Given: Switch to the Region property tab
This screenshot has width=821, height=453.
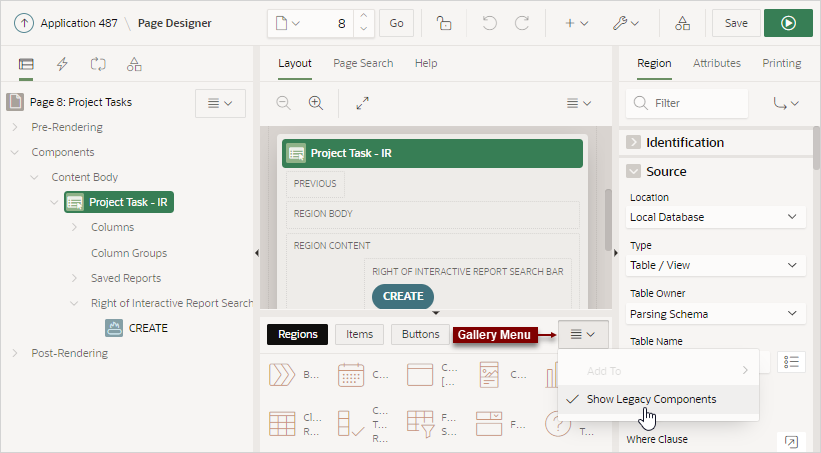Looking at the screenshot, I should (x=654, y=63).
